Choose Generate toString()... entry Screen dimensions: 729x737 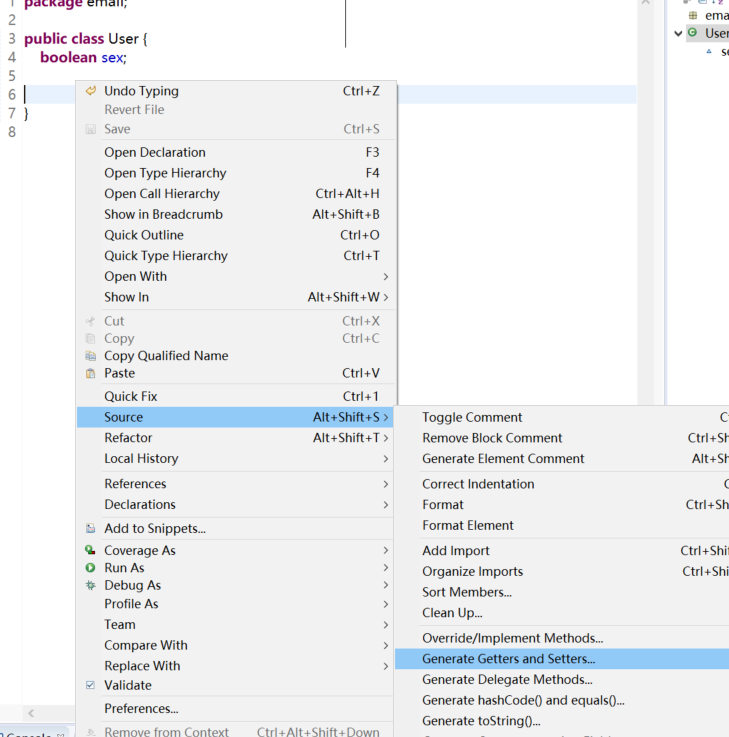(x=562, y=721)
